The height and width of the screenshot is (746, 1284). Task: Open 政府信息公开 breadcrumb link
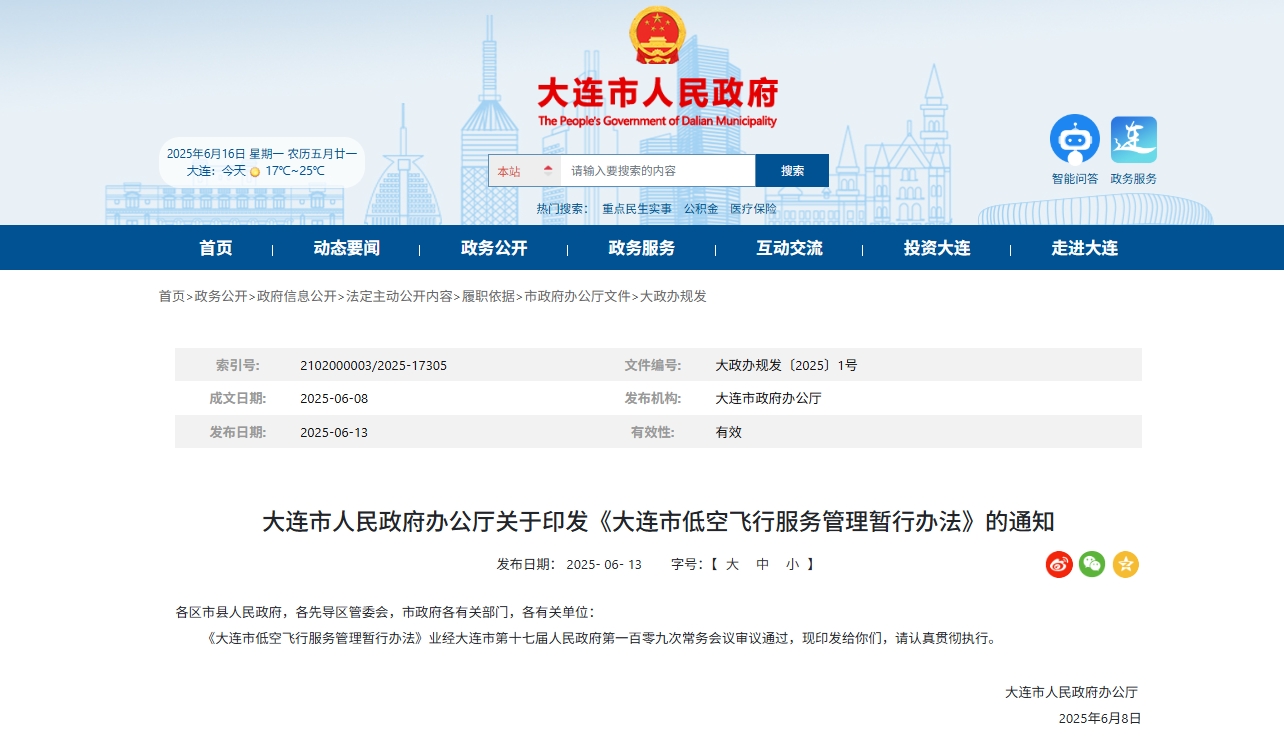point(297,296)
